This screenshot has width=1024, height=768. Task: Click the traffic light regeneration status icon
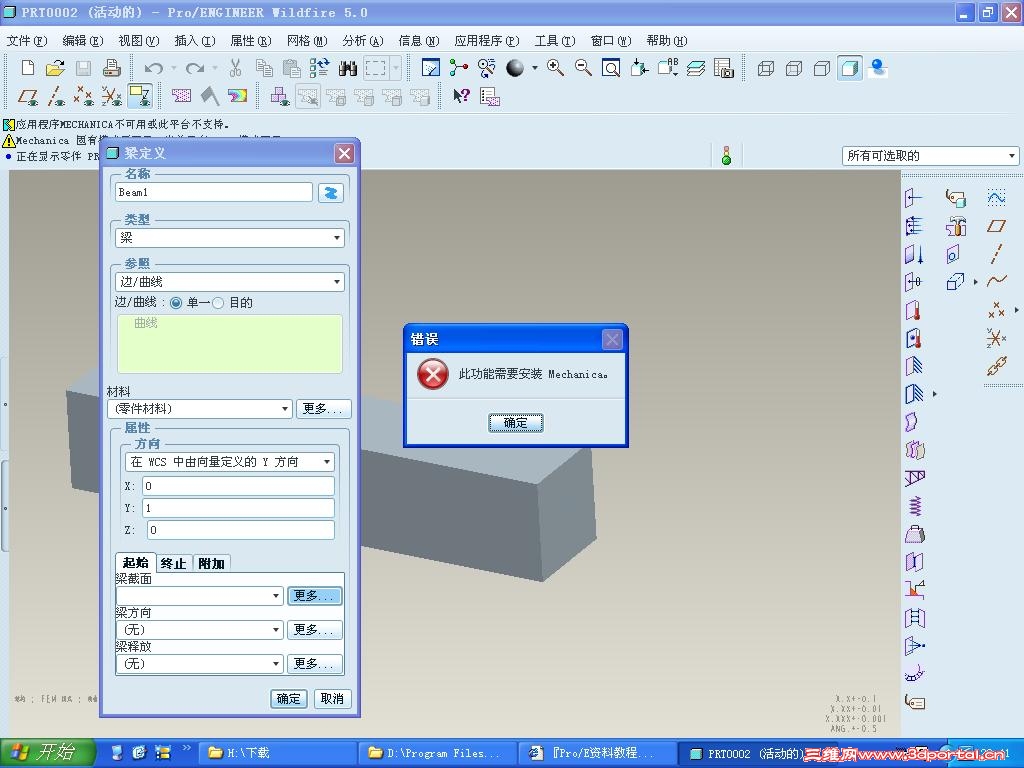726,155
